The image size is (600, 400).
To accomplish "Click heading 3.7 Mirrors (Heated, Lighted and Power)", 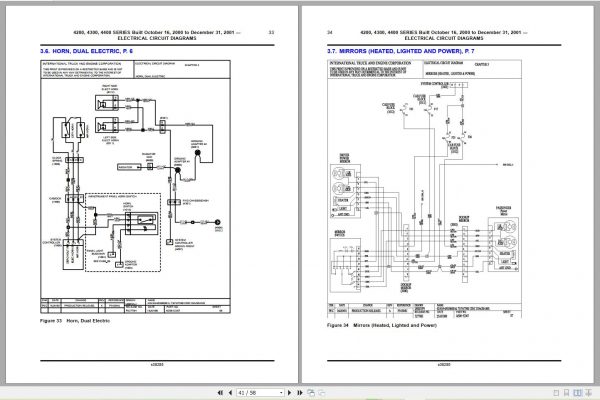I will coord(401,51).
